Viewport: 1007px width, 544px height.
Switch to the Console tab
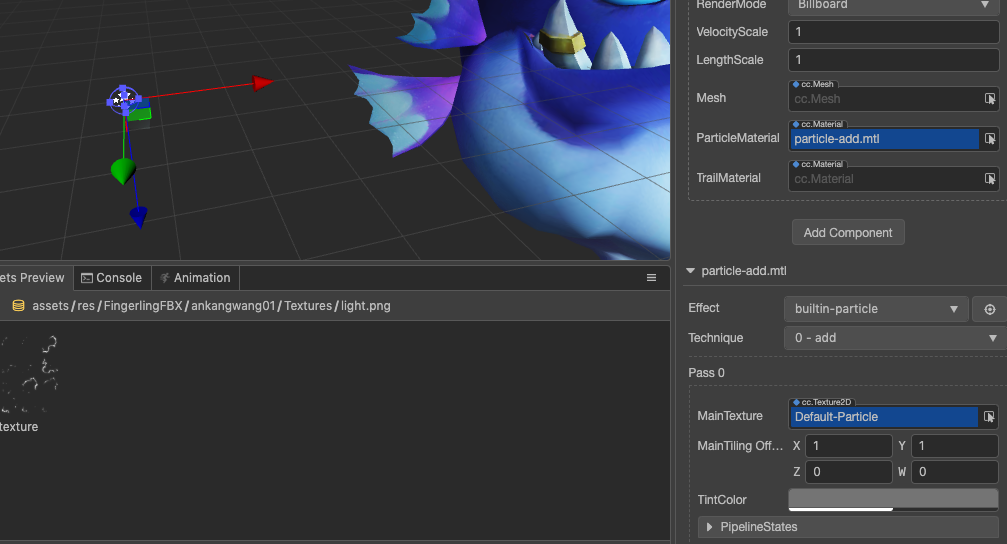(x=112, y=277)
